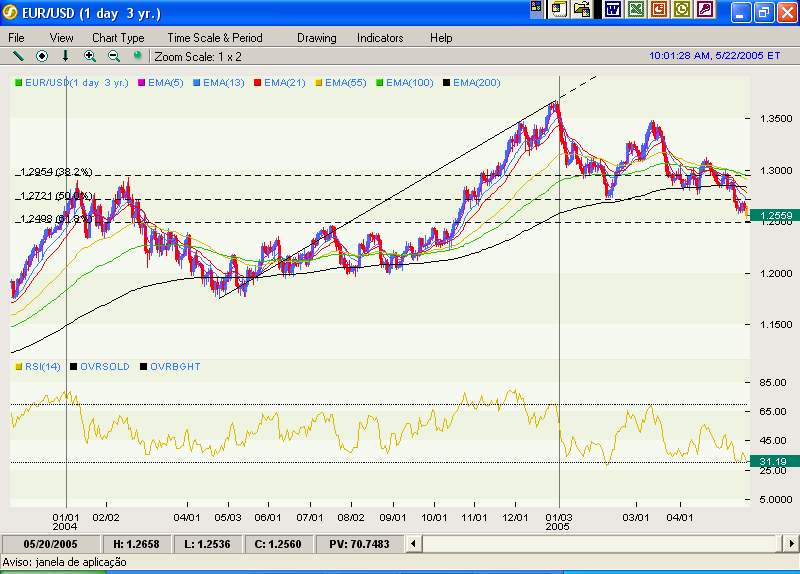Viewport: 800px width, 574px height.
Task: Open the Time Scale & Period menu
Action: coord(214,38)
